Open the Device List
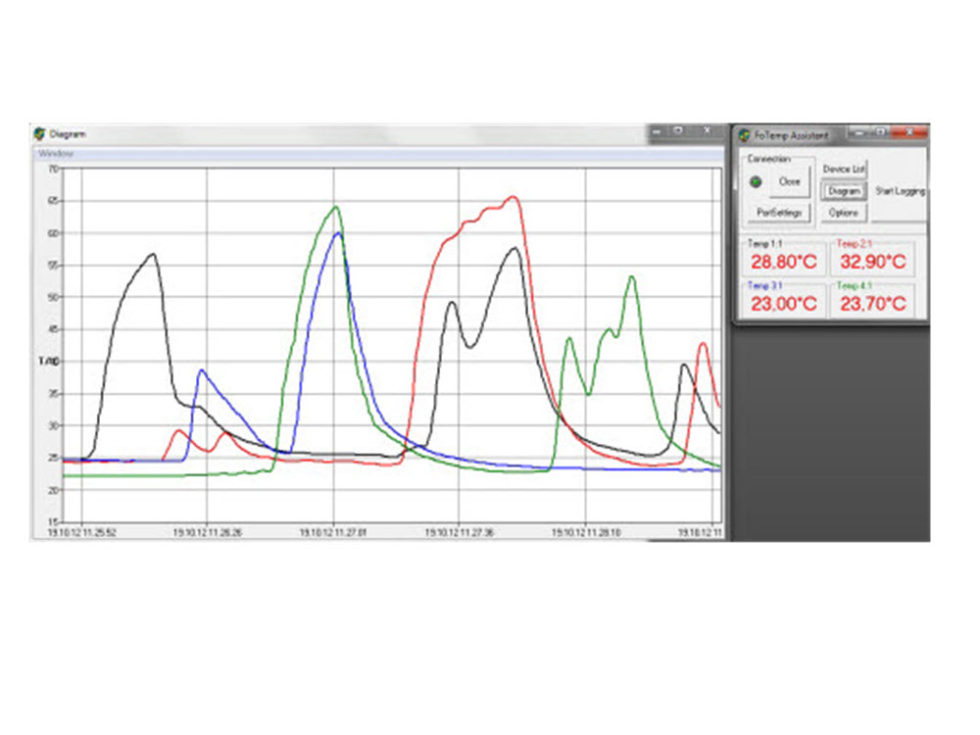The height and width of the screenshot is (735, 980). tap(843, 169)
